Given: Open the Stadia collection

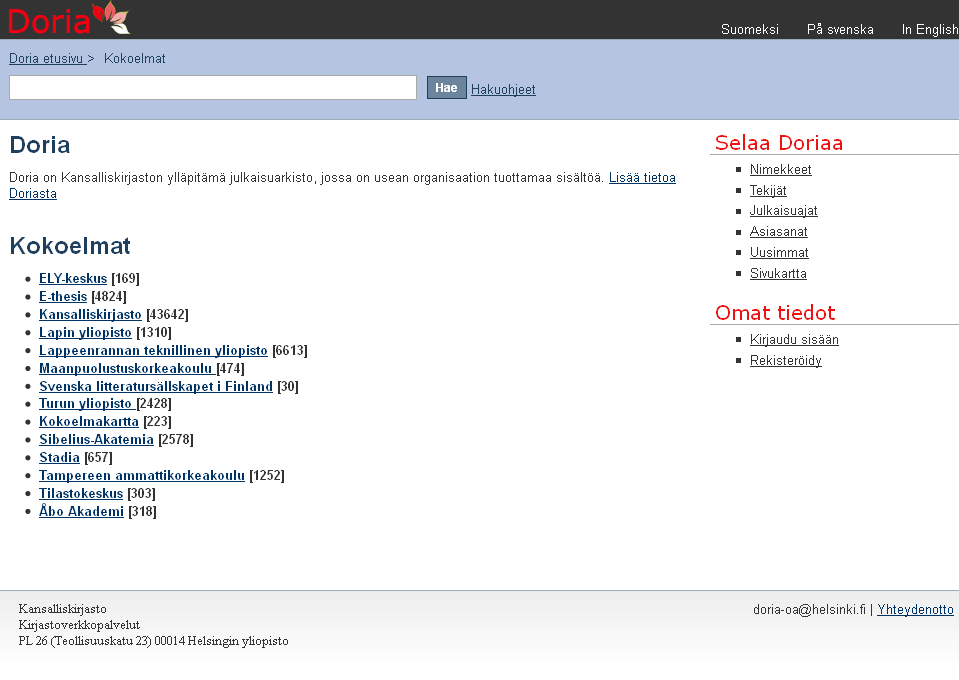Looking at the screenshot, I should pyautogui.click(x=59, y=457).
